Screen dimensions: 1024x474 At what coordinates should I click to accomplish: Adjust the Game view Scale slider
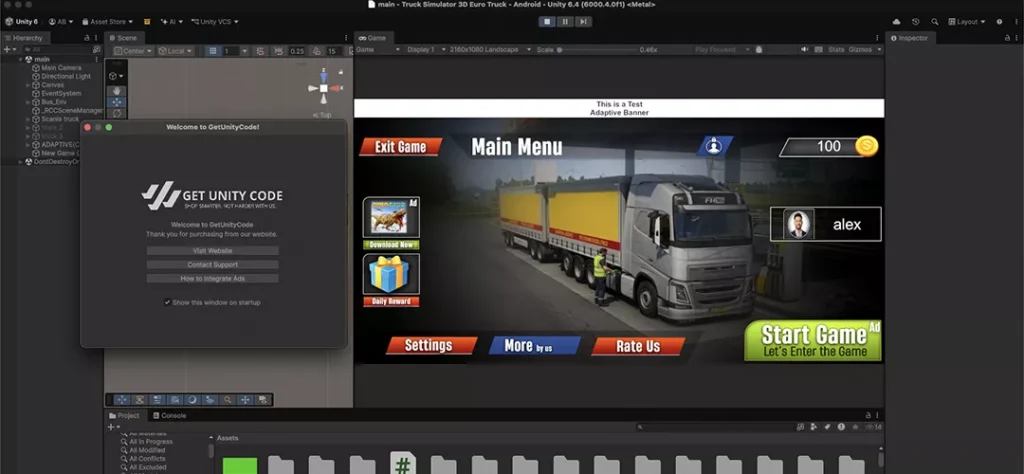(597, 50)
